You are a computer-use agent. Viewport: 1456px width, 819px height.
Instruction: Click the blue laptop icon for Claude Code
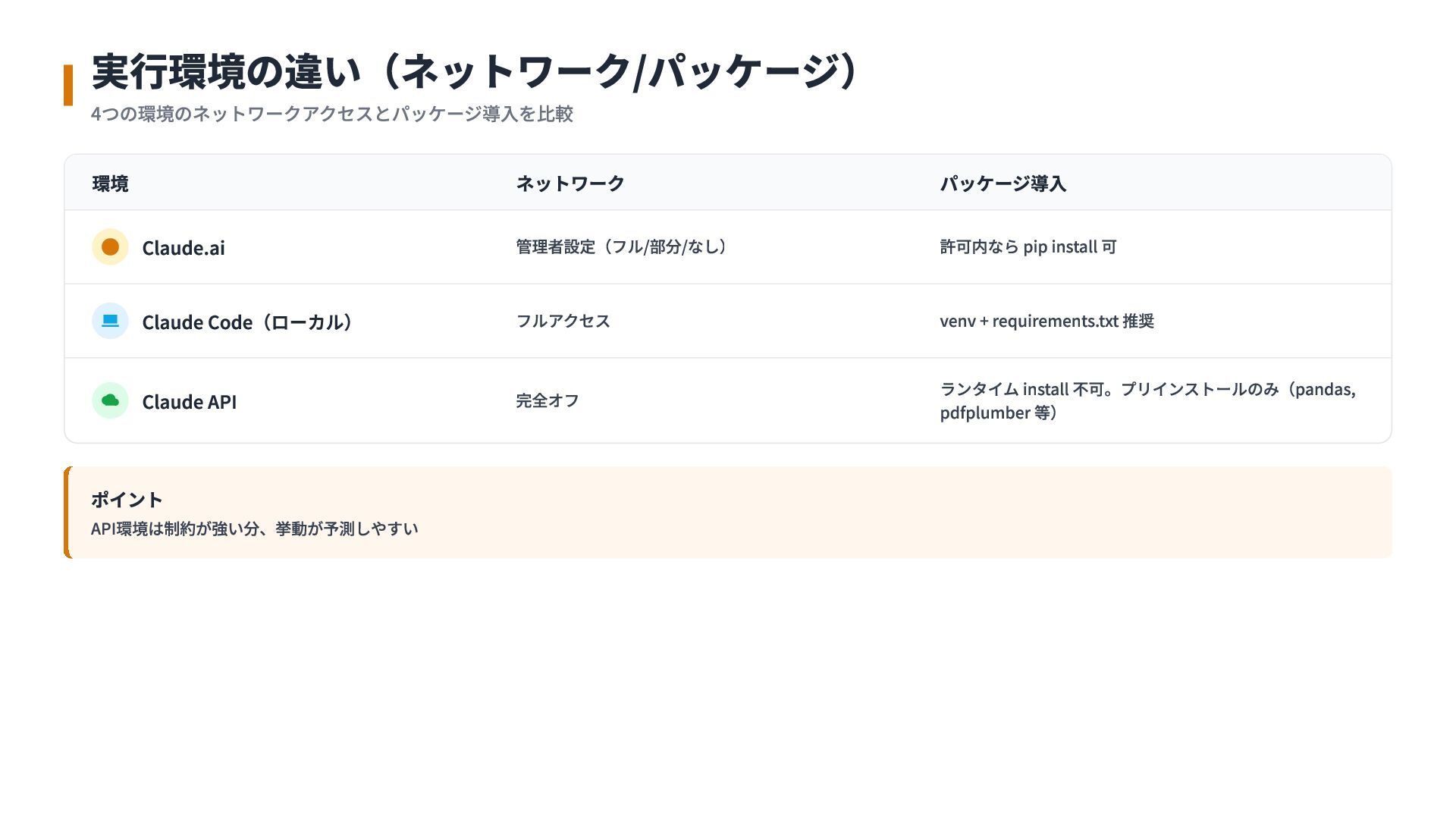coord(110,321)
